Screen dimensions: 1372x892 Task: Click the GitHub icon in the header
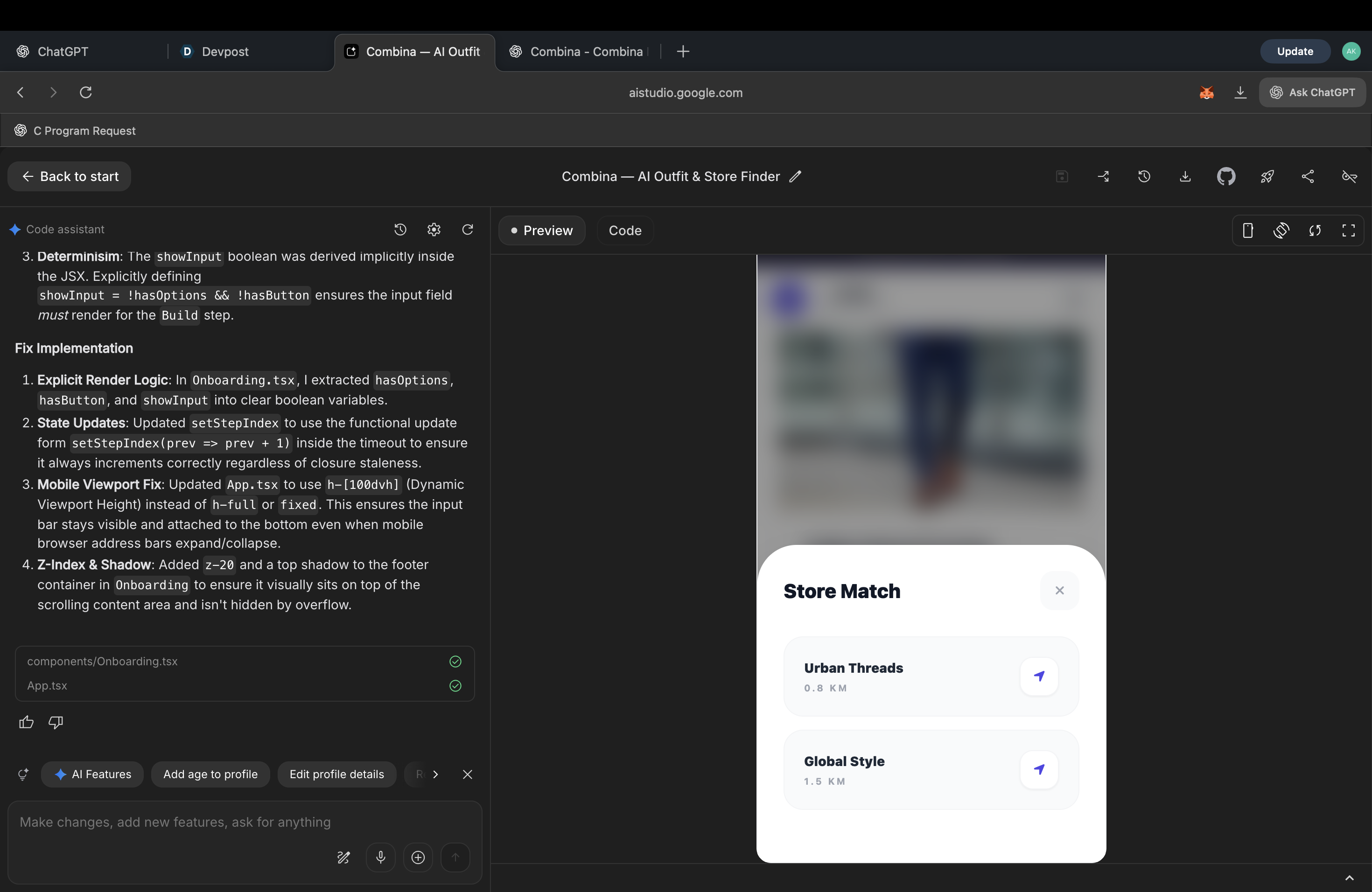1225,176
